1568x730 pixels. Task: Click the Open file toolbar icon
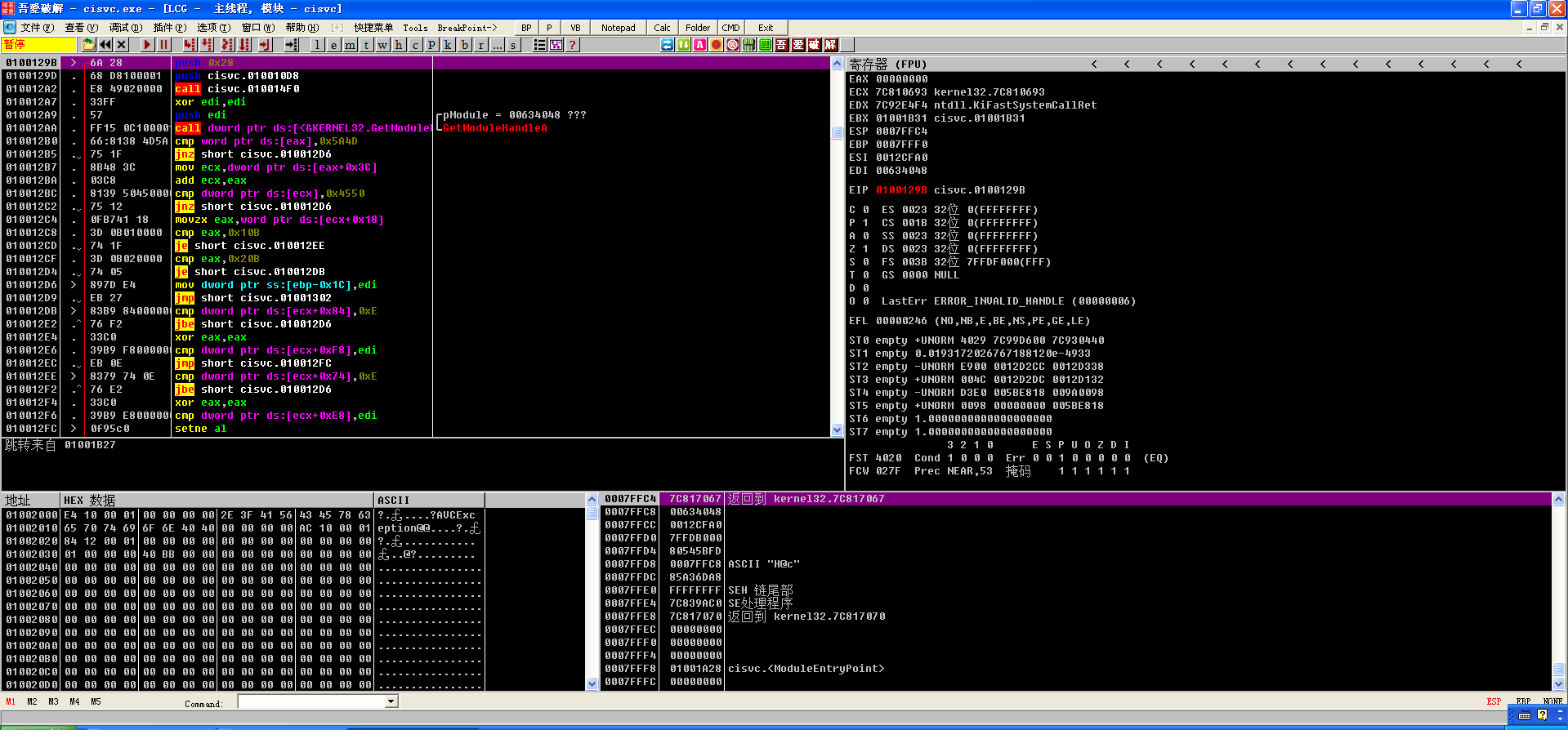(x=88, y=45)
